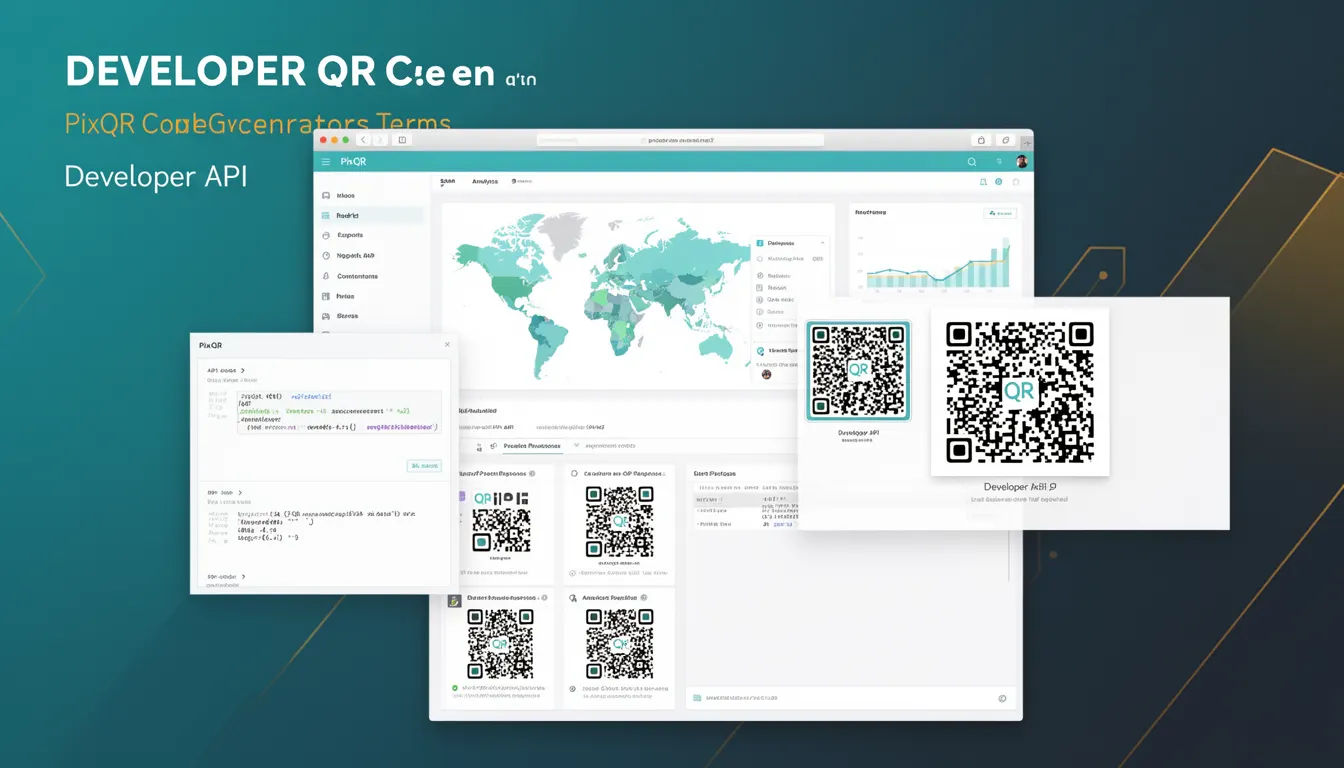Image resolution: width=1344 pixels, height=768 pixels.
Task: Switch to the Scan tab
Action: pos(447,182)
